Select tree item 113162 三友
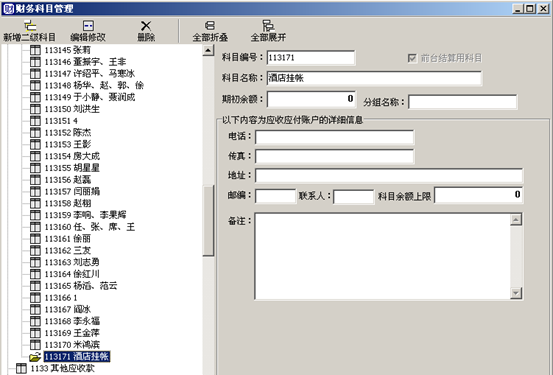553x375 pixels. coord(68,250)
